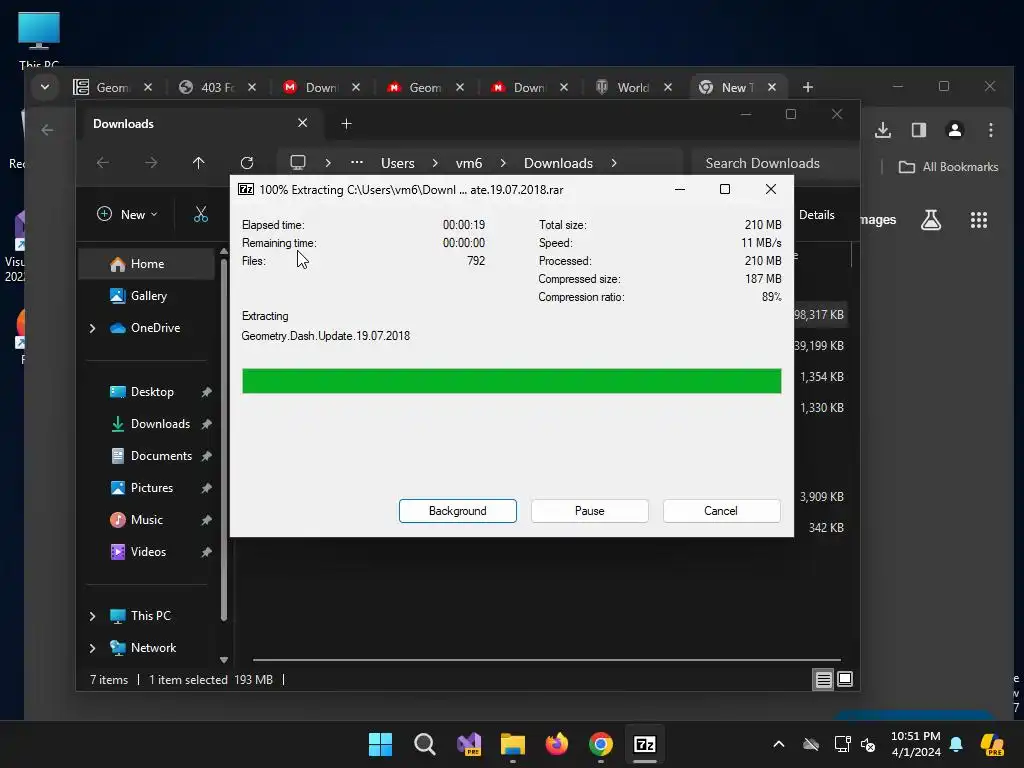This screenshot has height=768, width=1024.
Task: Send the extraction to Background
Action: click(x=457, y=511)
